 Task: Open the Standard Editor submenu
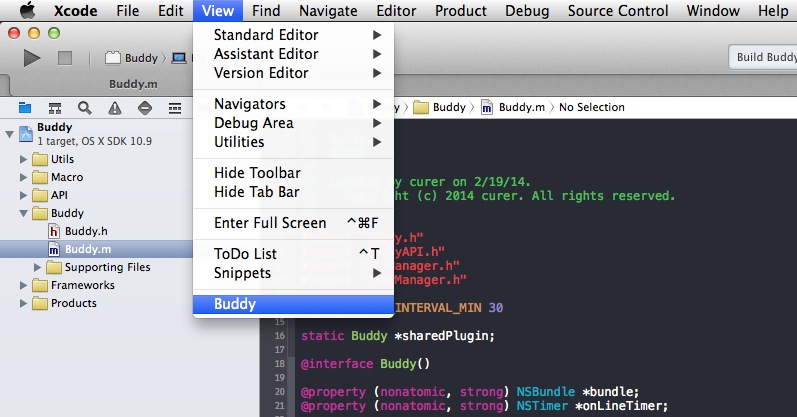point(293,35)
